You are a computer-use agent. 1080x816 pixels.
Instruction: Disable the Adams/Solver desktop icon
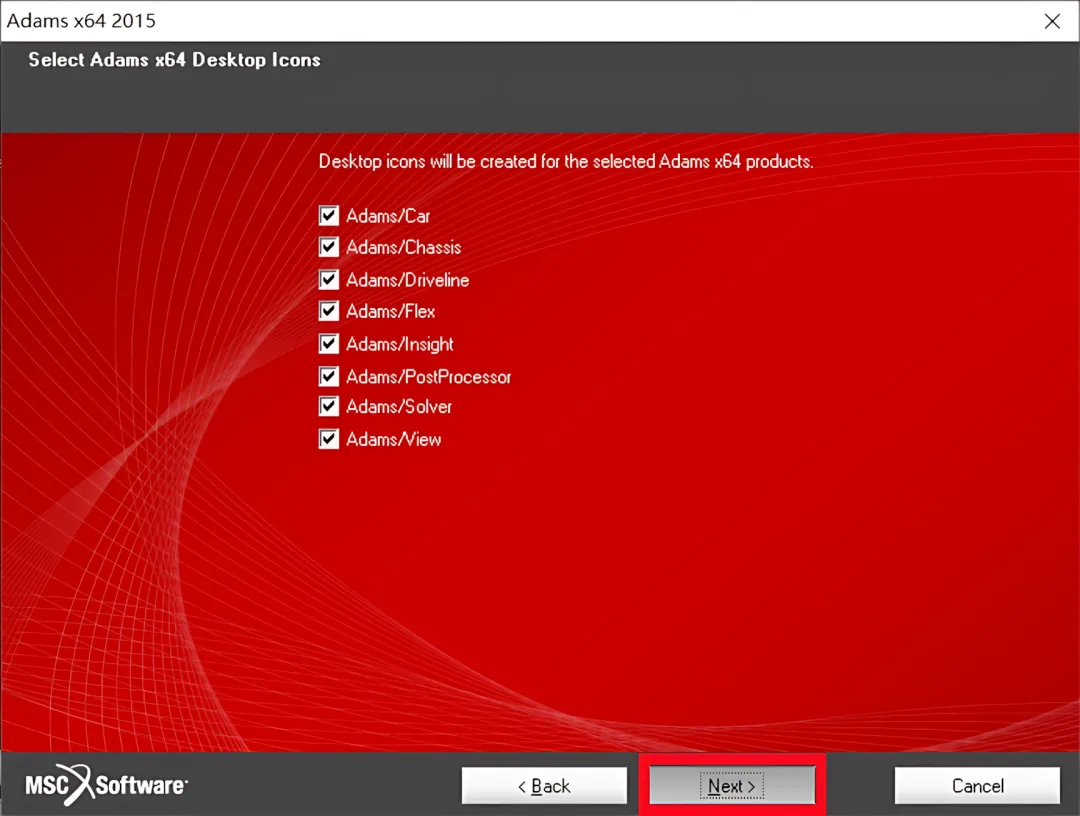tap(329, 406)
